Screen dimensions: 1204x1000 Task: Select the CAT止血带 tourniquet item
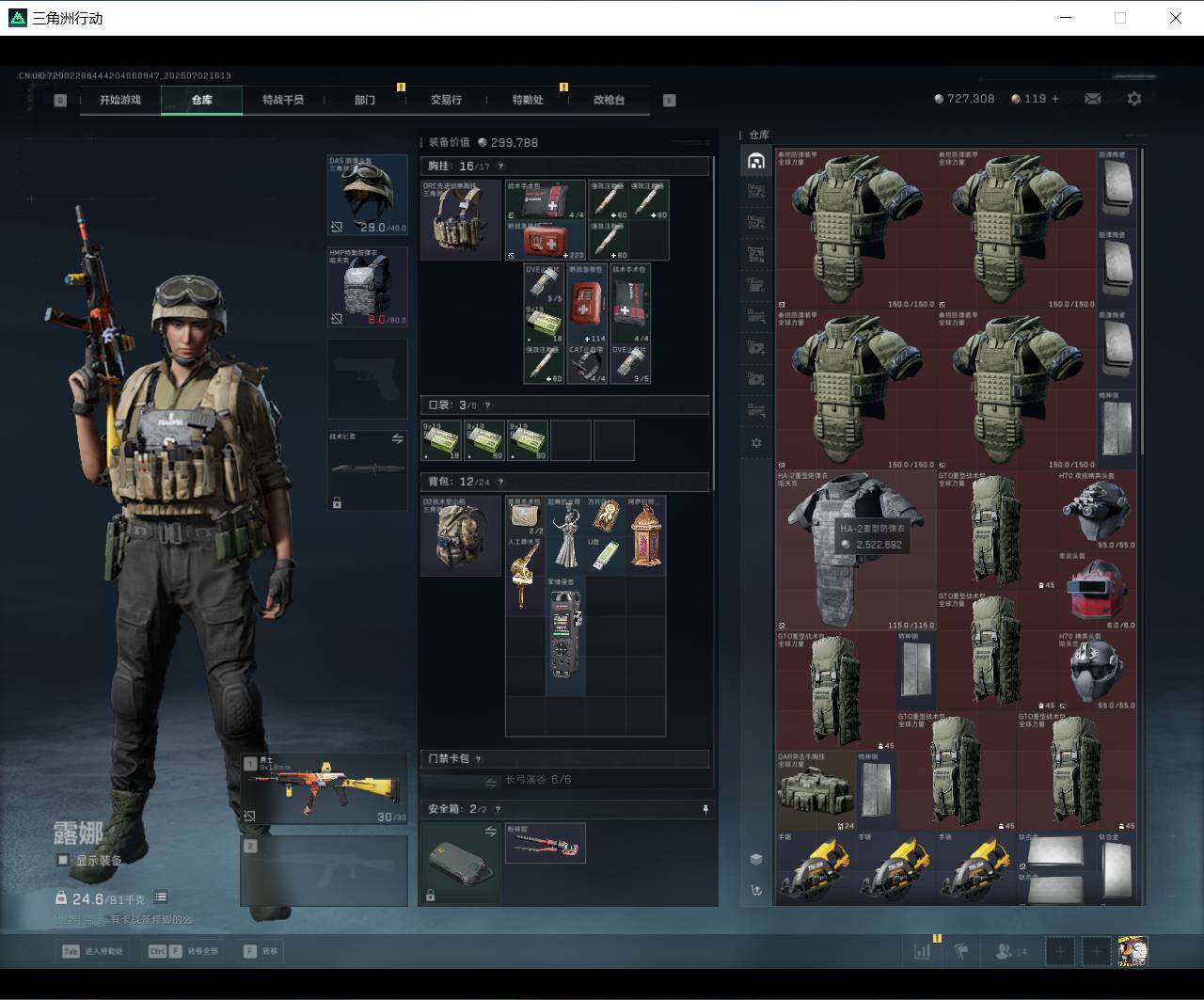pos(587,363)
